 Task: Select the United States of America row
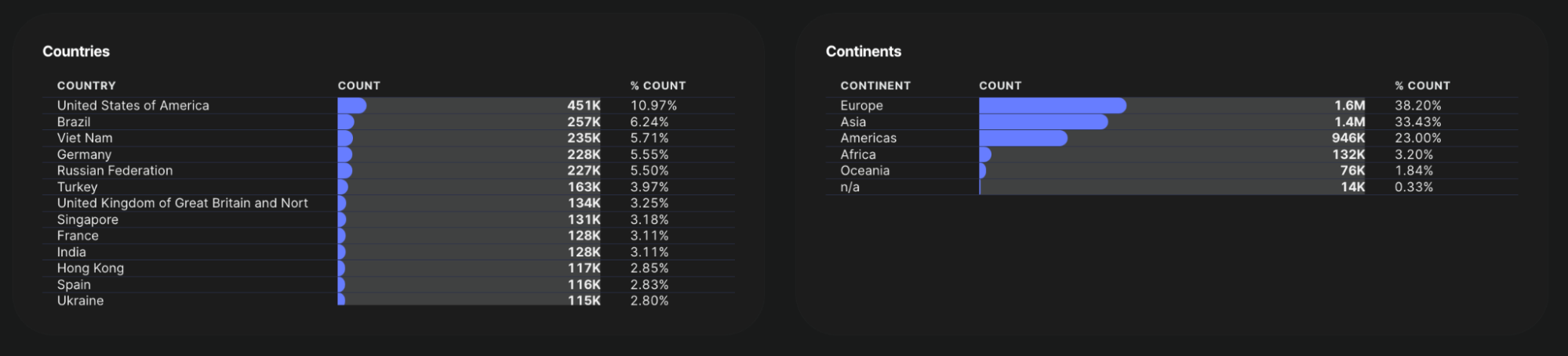[x=388, y=105]
